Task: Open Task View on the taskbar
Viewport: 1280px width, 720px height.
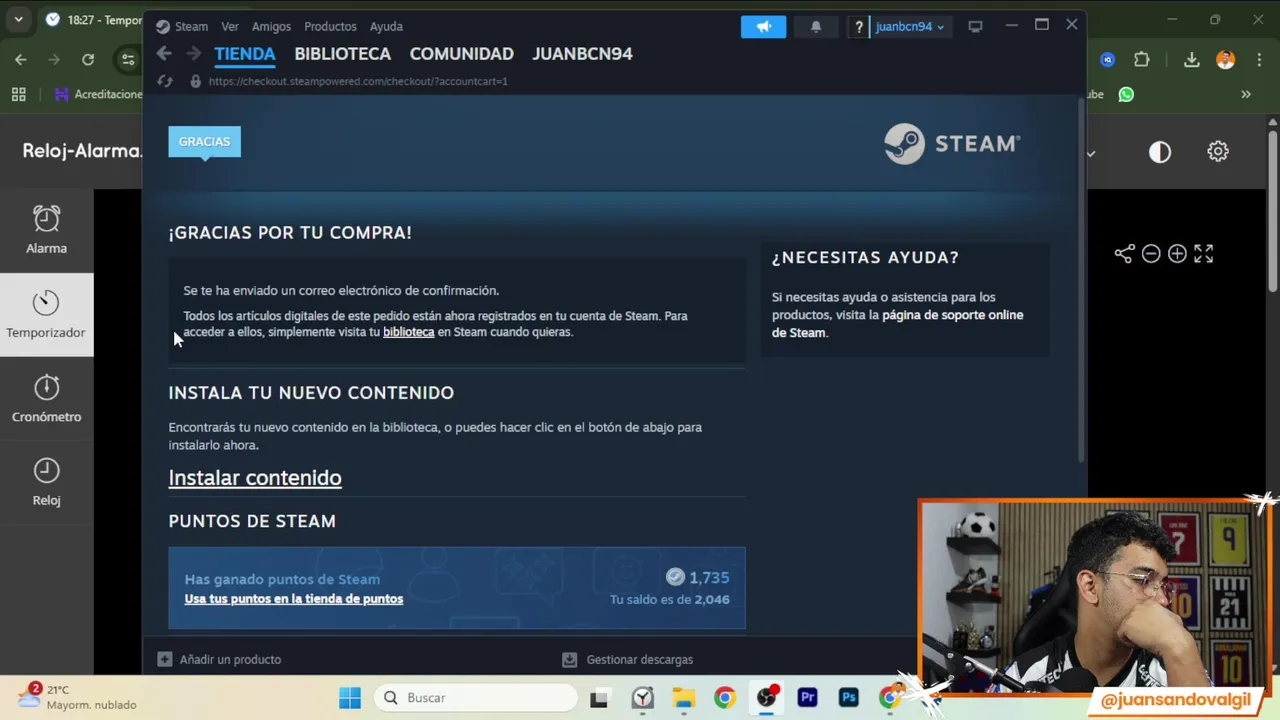Action: (599, 698)
